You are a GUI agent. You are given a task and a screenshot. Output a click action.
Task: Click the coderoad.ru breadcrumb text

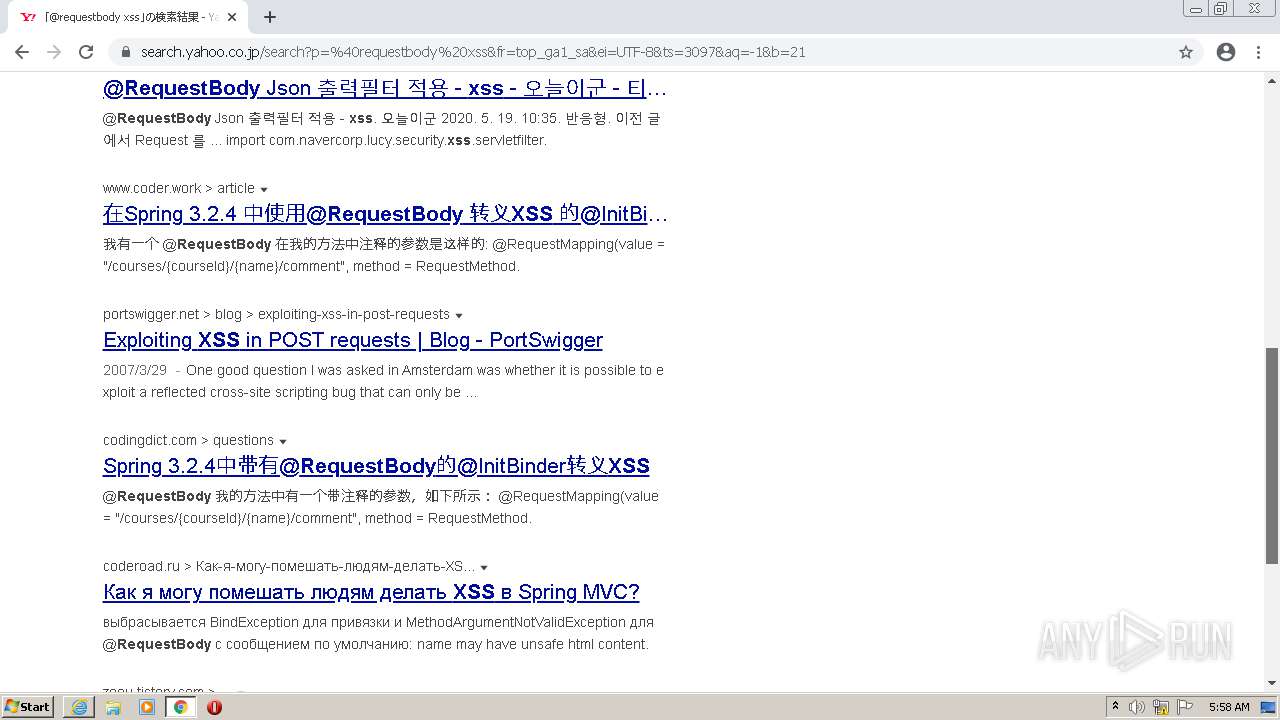289,566
